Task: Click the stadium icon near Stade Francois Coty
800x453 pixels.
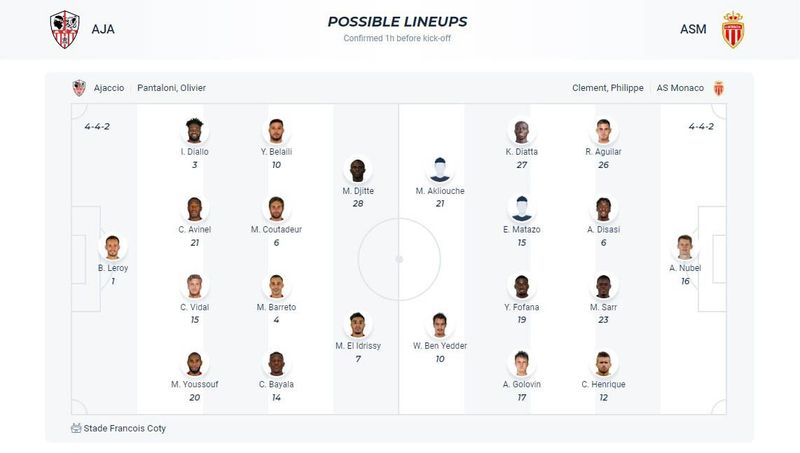Action: (x=76, y=428)
